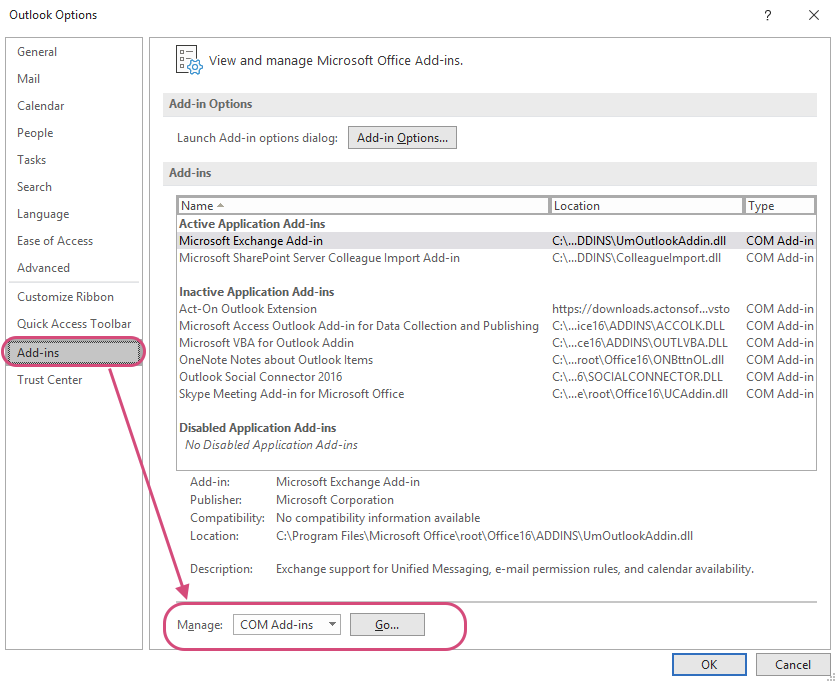
Task: Sort add-ins by the Location column
Action: (x=646, y=206)
